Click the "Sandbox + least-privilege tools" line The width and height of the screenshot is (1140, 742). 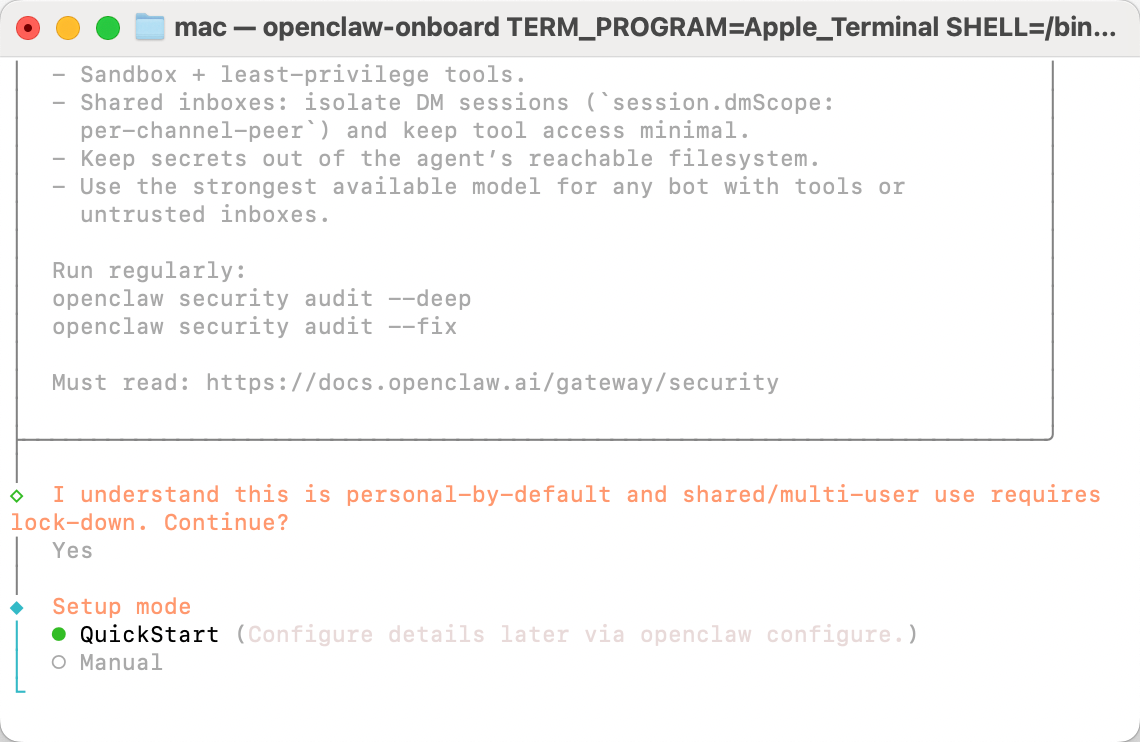click(303, 74)
